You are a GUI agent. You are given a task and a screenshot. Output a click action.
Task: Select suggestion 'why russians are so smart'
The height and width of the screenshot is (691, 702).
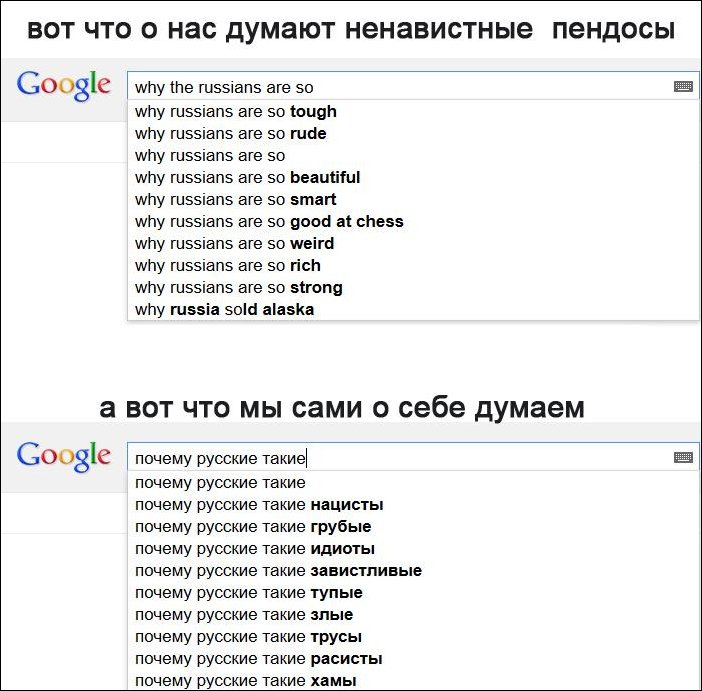click(236, 199)
